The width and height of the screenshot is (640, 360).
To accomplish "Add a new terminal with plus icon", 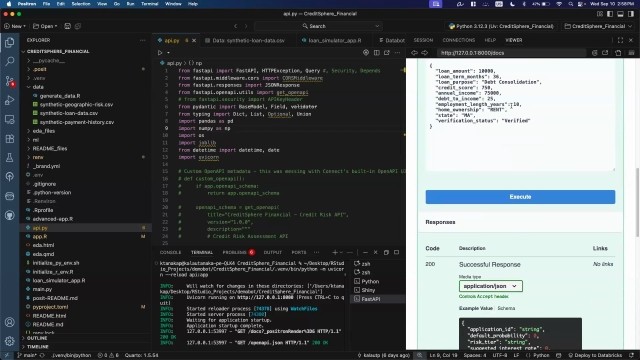I will tap(335, 252).
